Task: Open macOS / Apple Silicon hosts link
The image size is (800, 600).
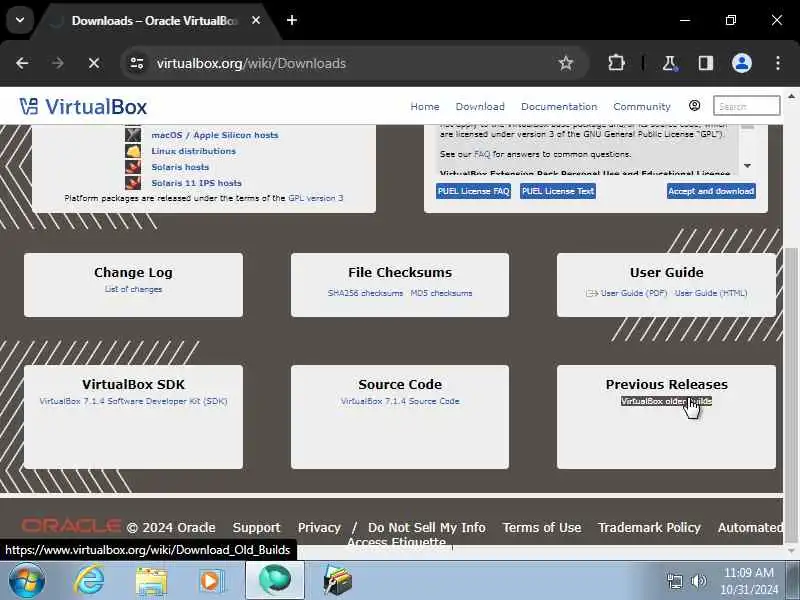Action: point(215,135)
